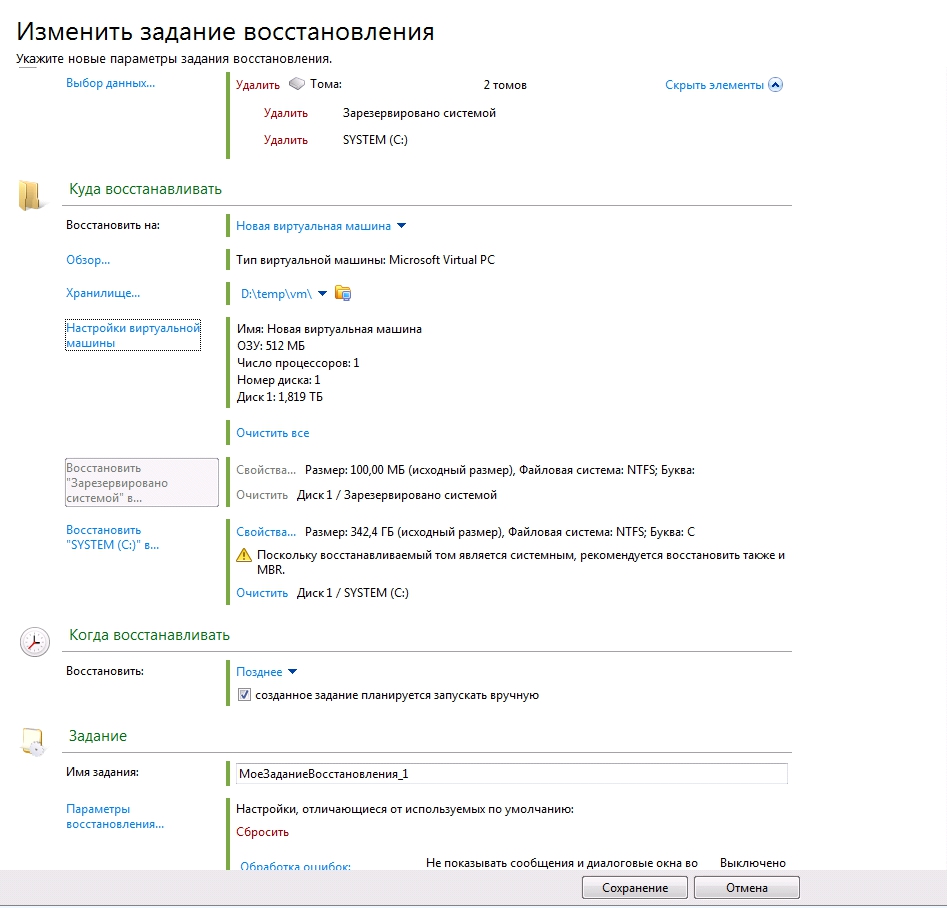Viewport: 947px width, 908px height.
Task: Click the Сохранение button
Action: [635, 887]
